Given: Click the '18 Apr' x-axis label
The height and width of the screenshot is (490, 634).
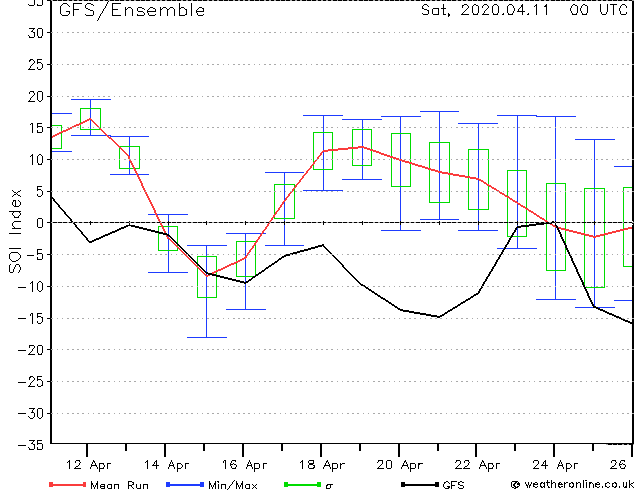Looking at the screenshot, I should pos(322,465).
